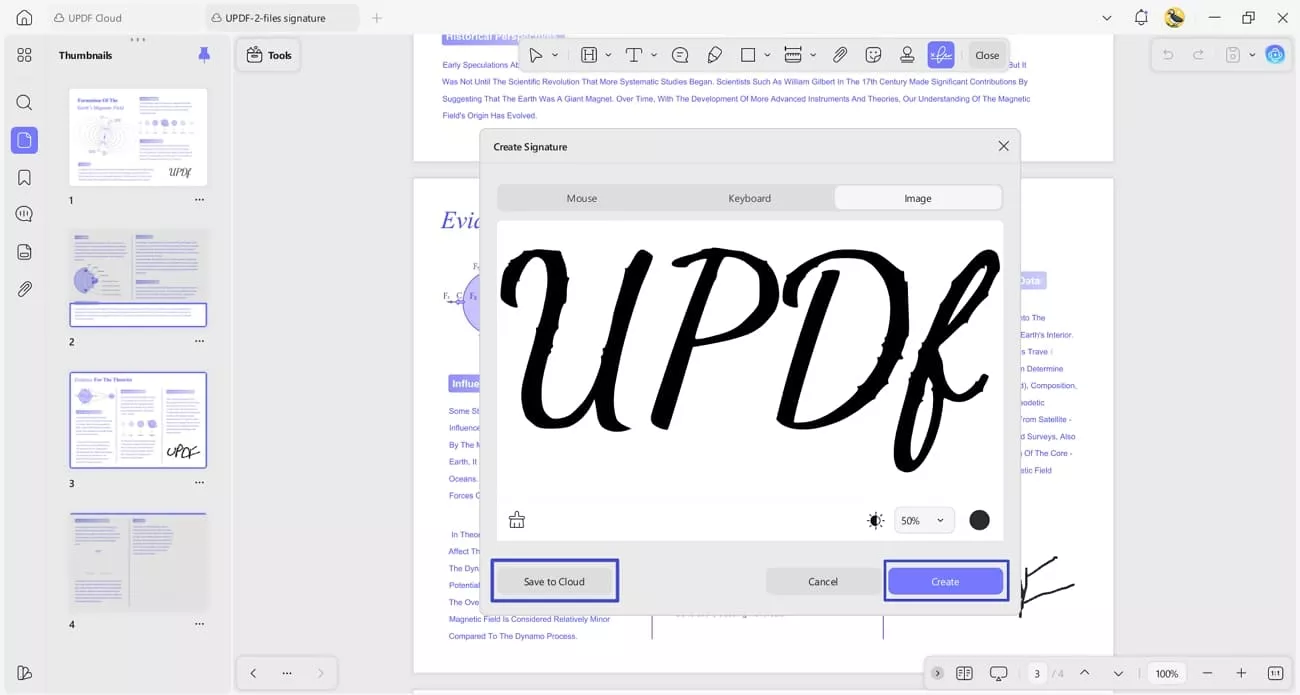Screen dimensions: 1300x695
Task: Select the Text tool
Action: pos(635,55)
